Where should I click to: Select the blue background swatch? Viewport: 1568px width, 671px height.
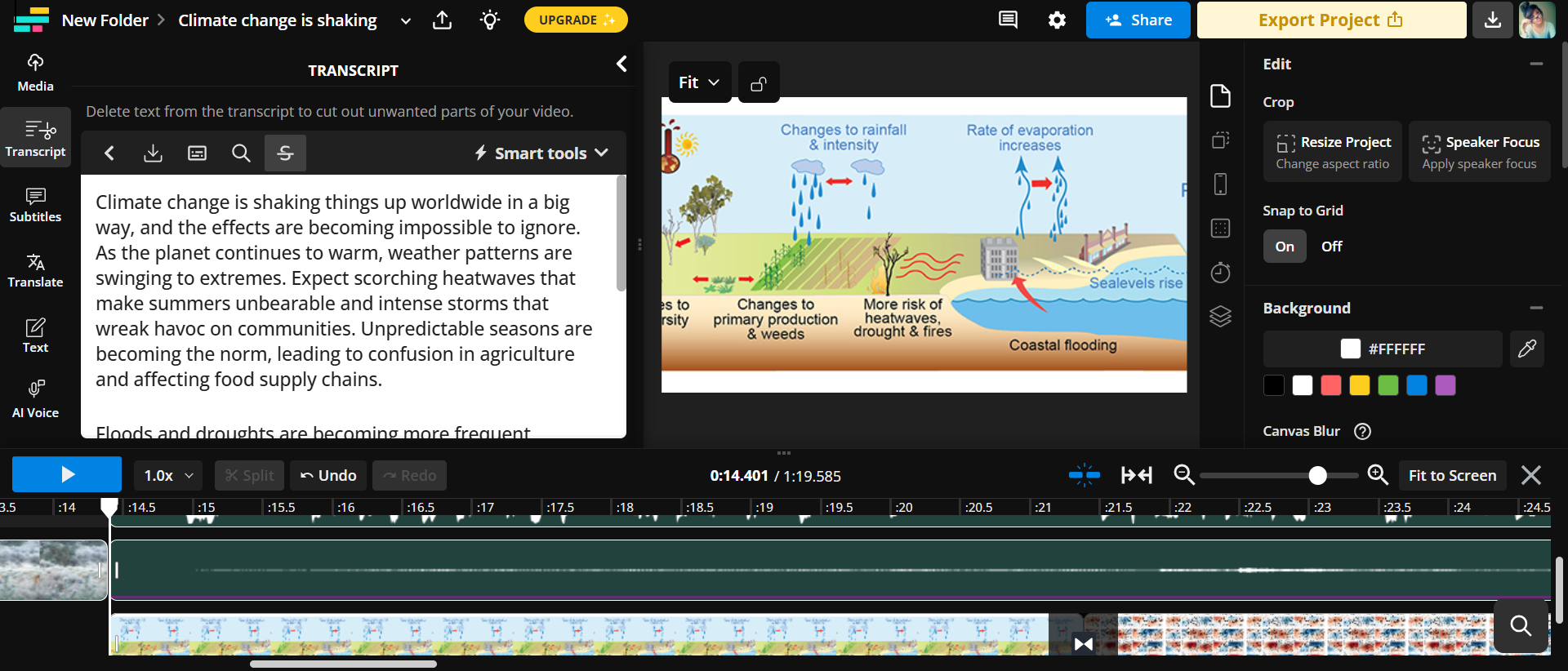pos(1417,385)
